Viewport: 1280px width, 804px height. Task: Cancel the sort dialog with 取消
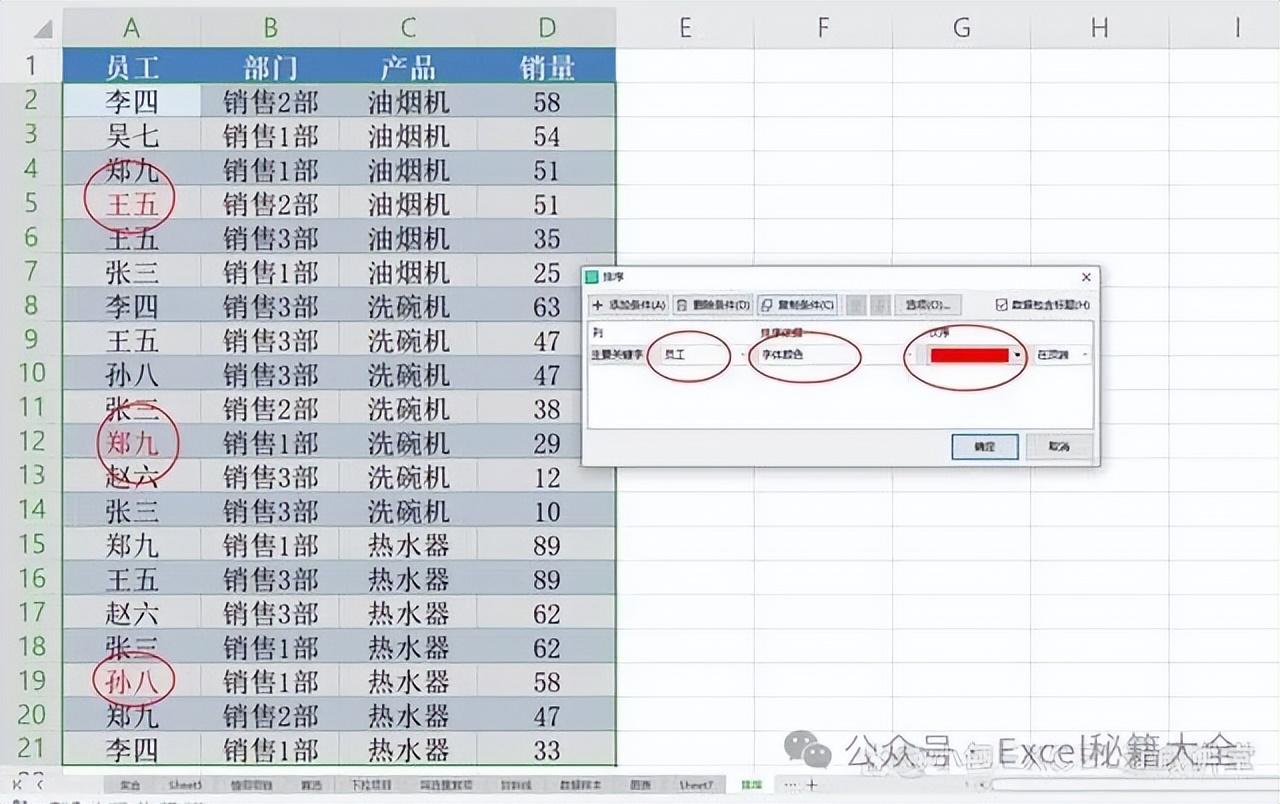pyautogui.click(x=1059, y=447)
